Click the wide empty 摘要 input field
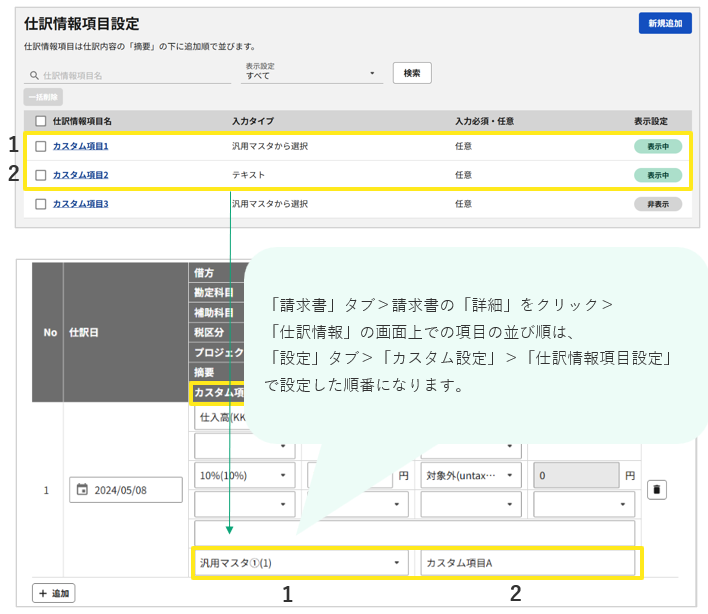Screen dimensions: 708x614 415,533
